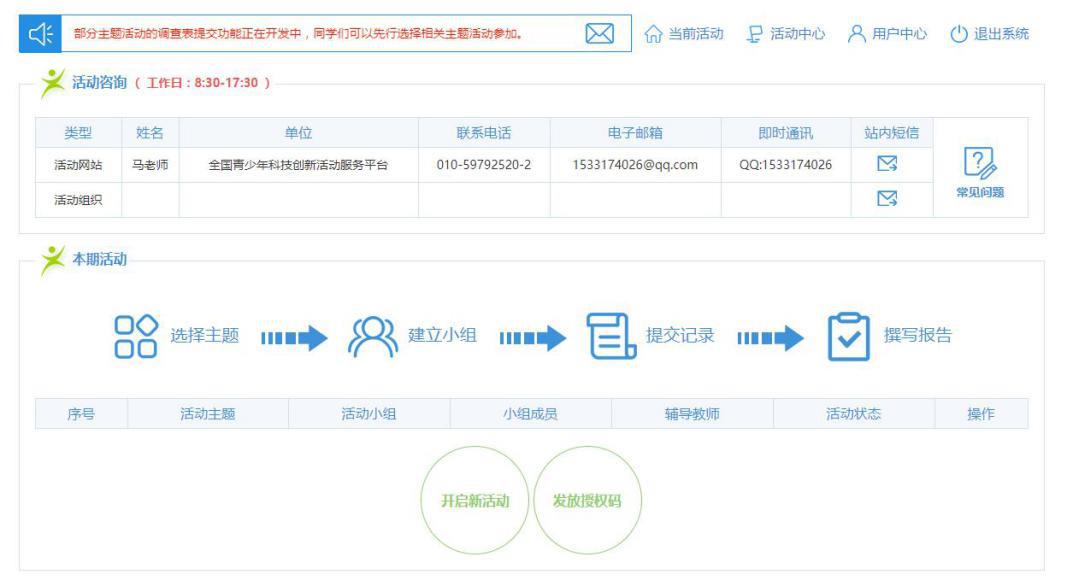
Task: Click the 本期活动 section heading
Action: [x=99, y=259]
